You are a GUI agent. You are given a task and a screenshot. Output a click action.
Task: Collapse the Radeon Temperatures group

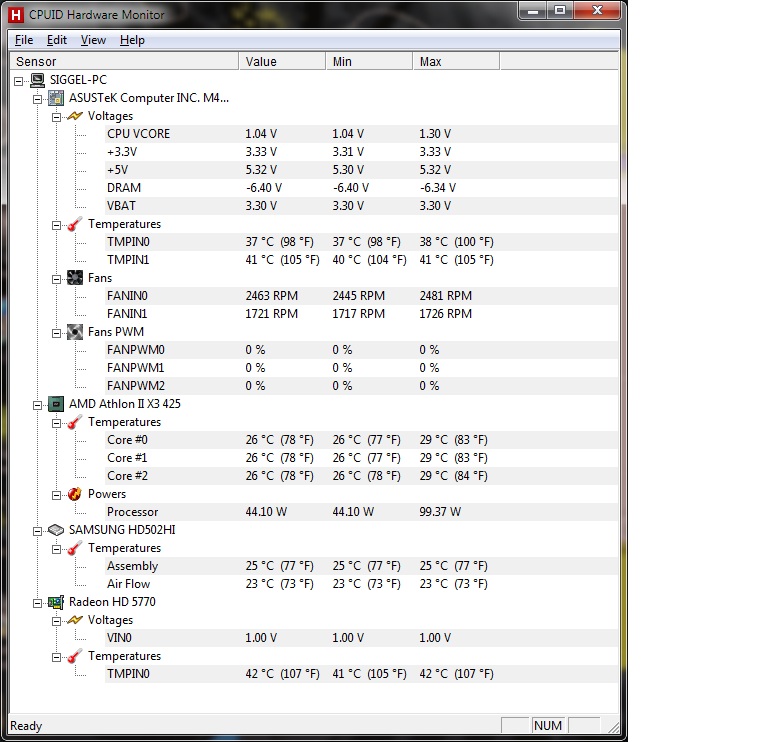tap(56, 657)
